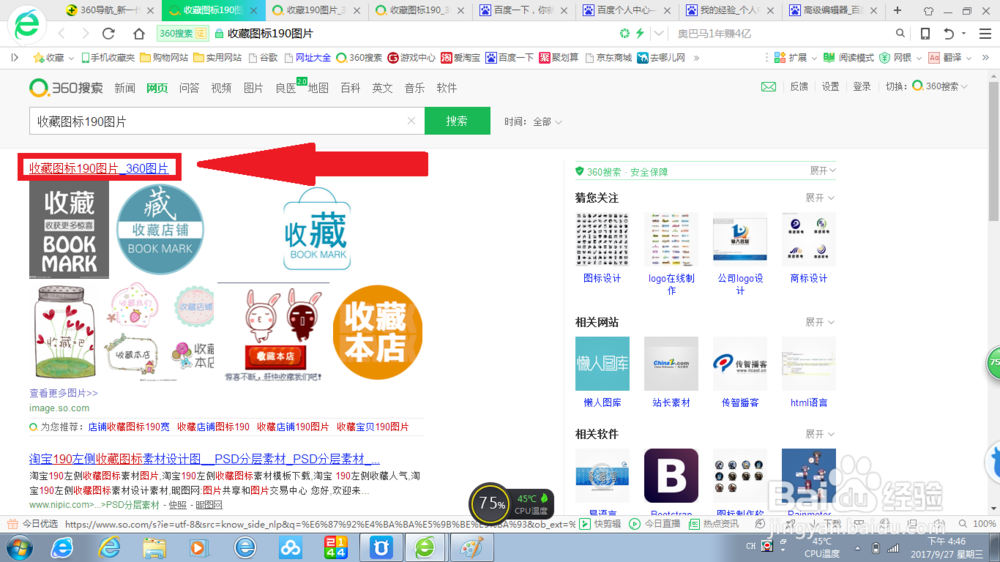The height and width of the screenshot is (562, 1000).
Task: Open the file explorer taskbar icon
Action: point(154,548)
